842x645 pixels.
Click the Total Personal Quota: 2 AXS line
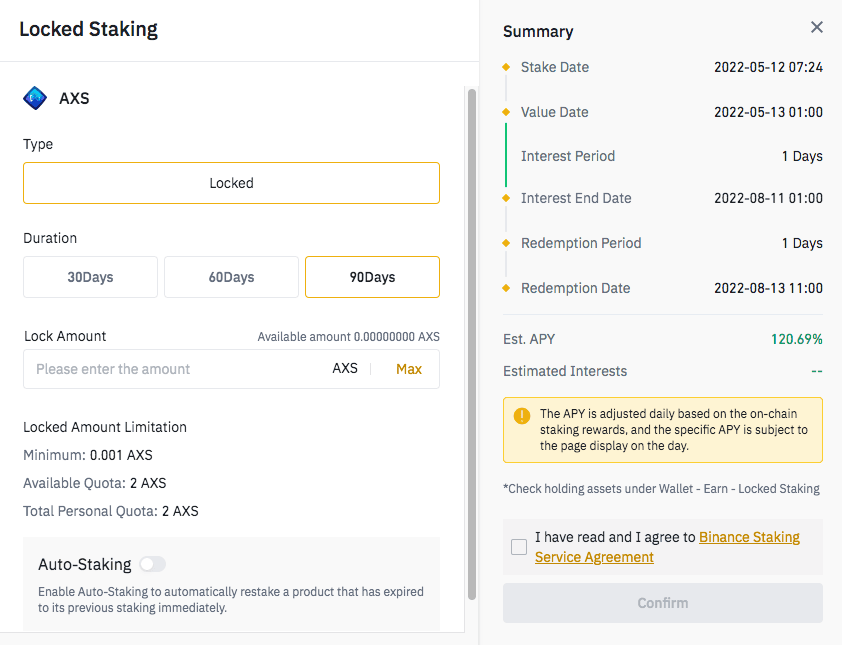[x=111, y=511]
